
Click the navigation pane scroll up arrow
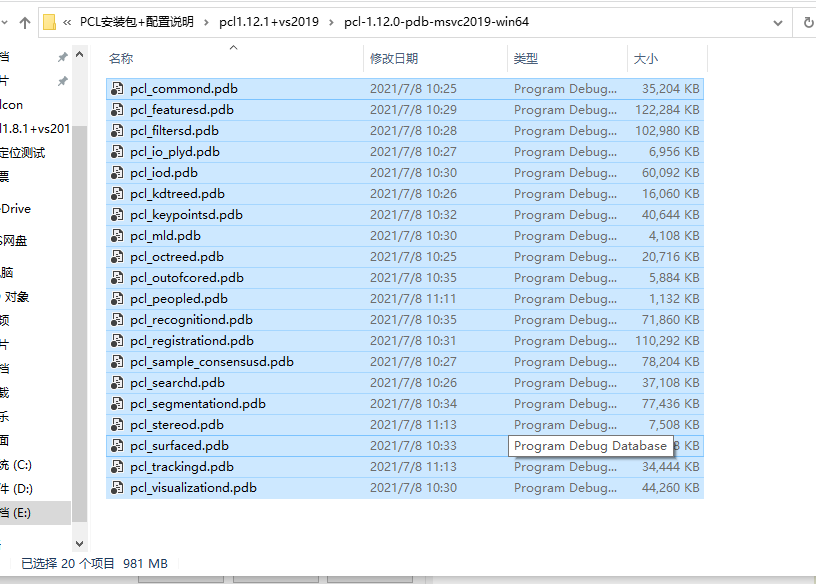pos(80,54)
